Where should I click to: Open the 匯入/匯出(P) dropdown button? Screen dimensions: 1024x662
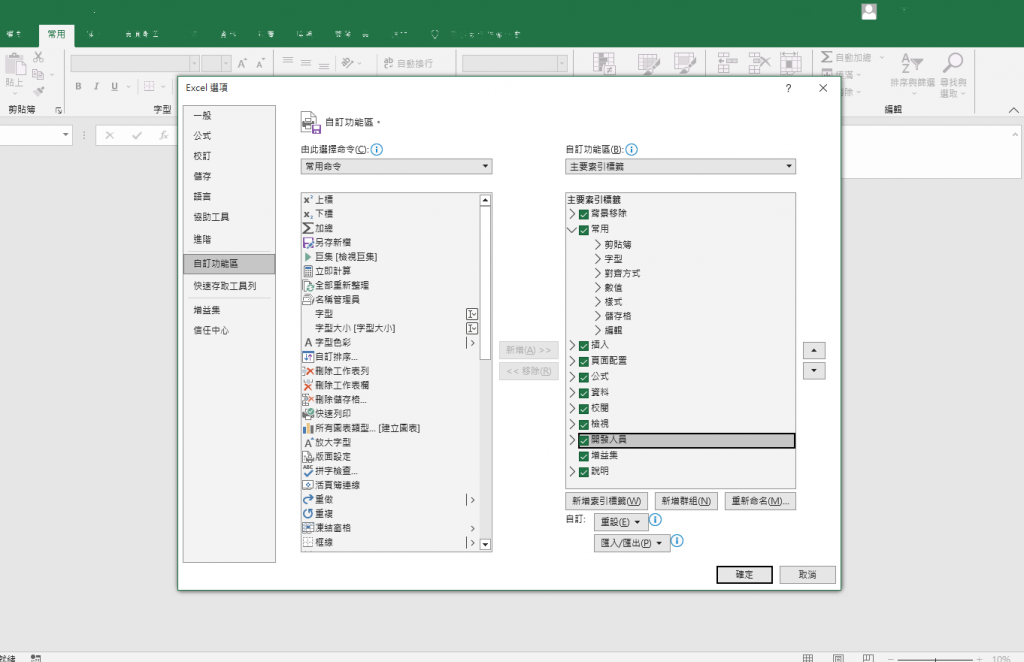click(632, 543)
